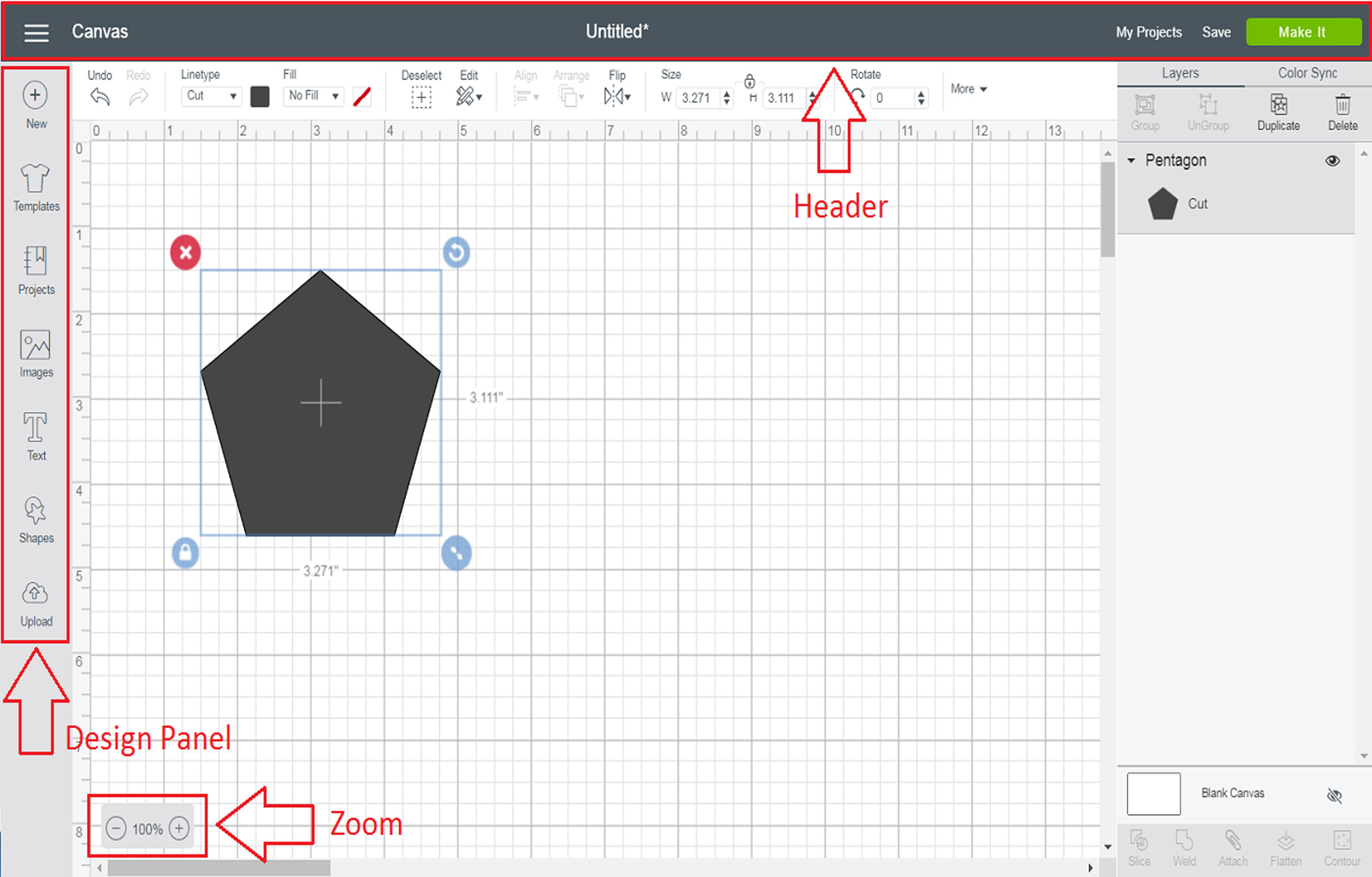Image resolution: width=1372 pixels, height=877 pixels.
Task: Open the No Fill dropdown
Action: [x=314, y=96]
